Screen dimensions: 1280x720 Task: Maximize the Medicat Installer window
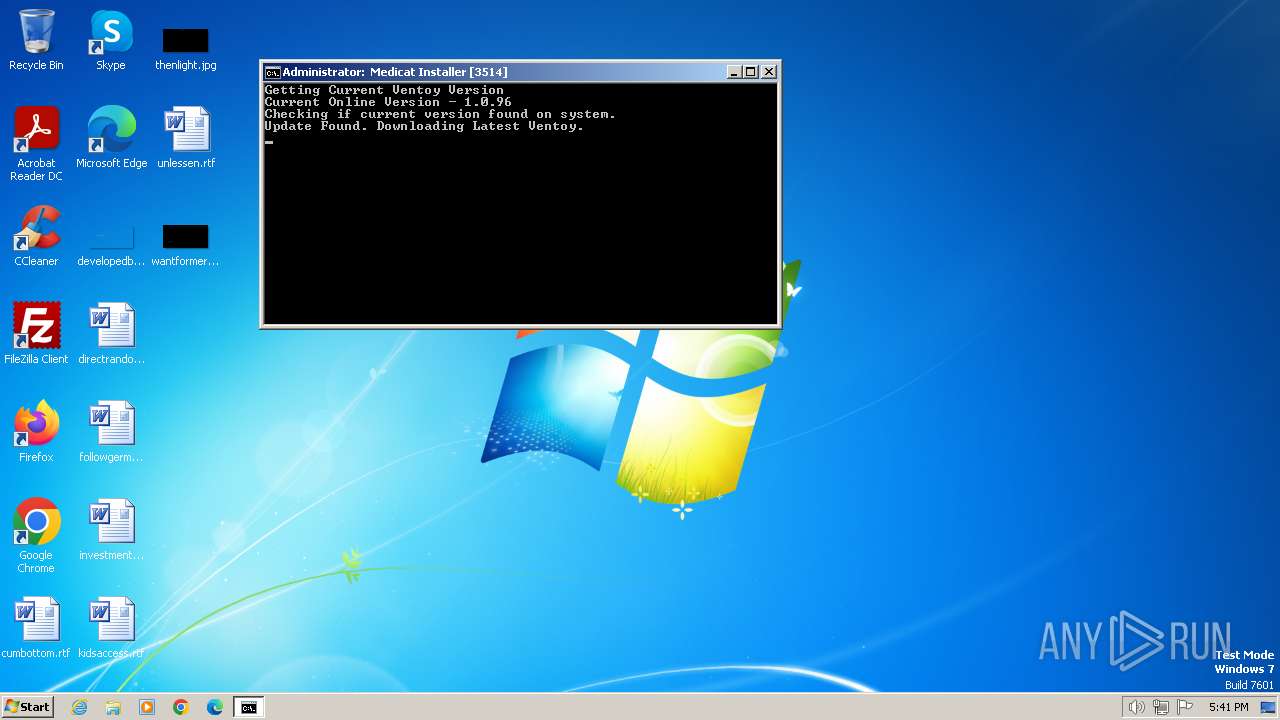point(751,72)
